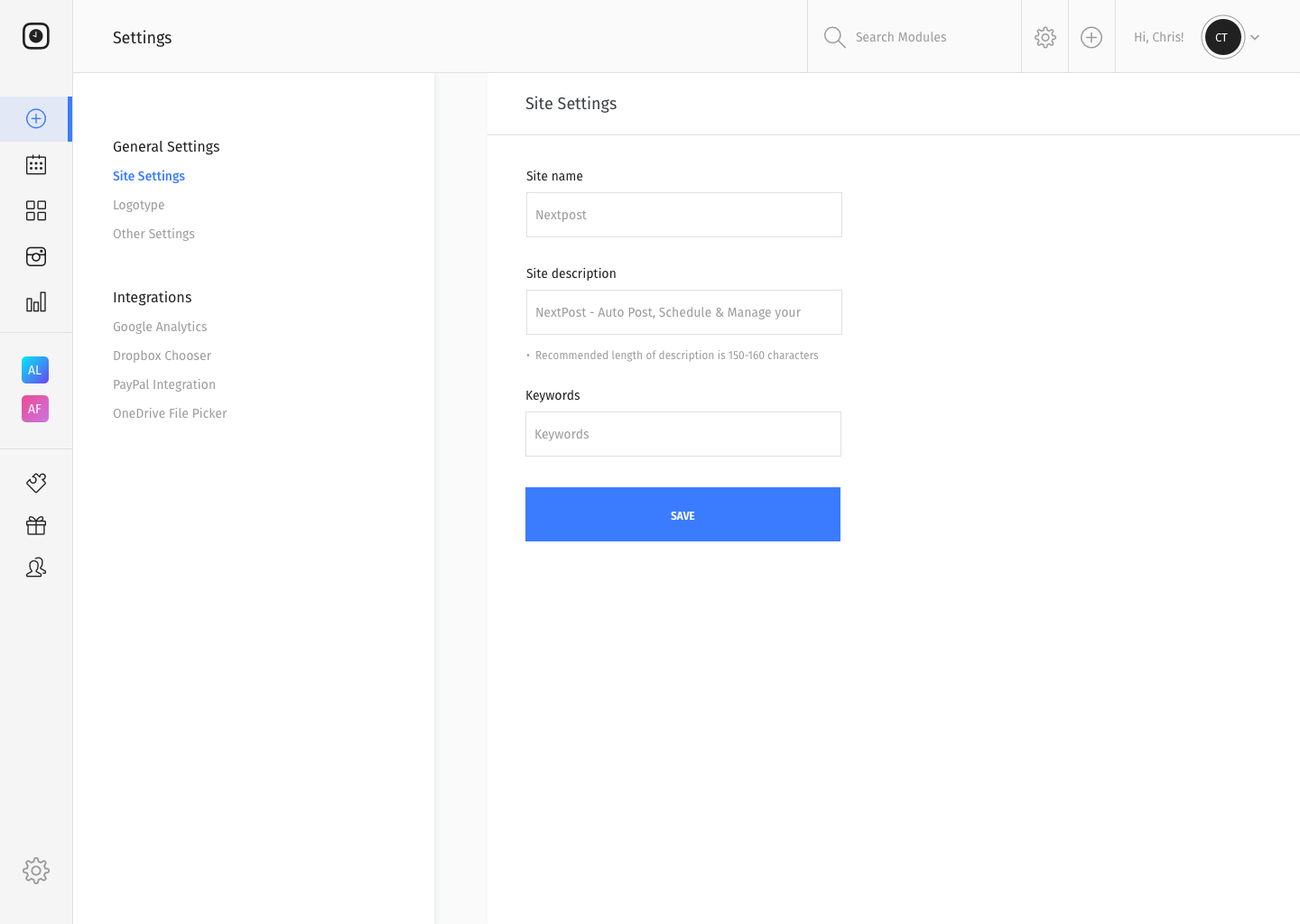
Task: Open the price tag packages icon
Action: pos(36,483)
